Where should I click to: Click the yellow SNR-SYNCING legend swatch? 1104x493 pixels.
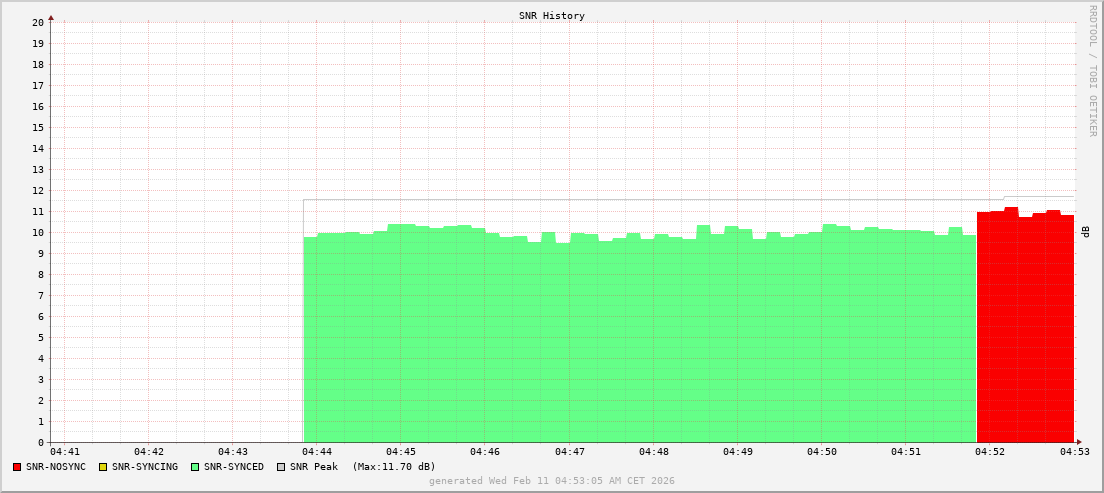(x=102, y=467)
